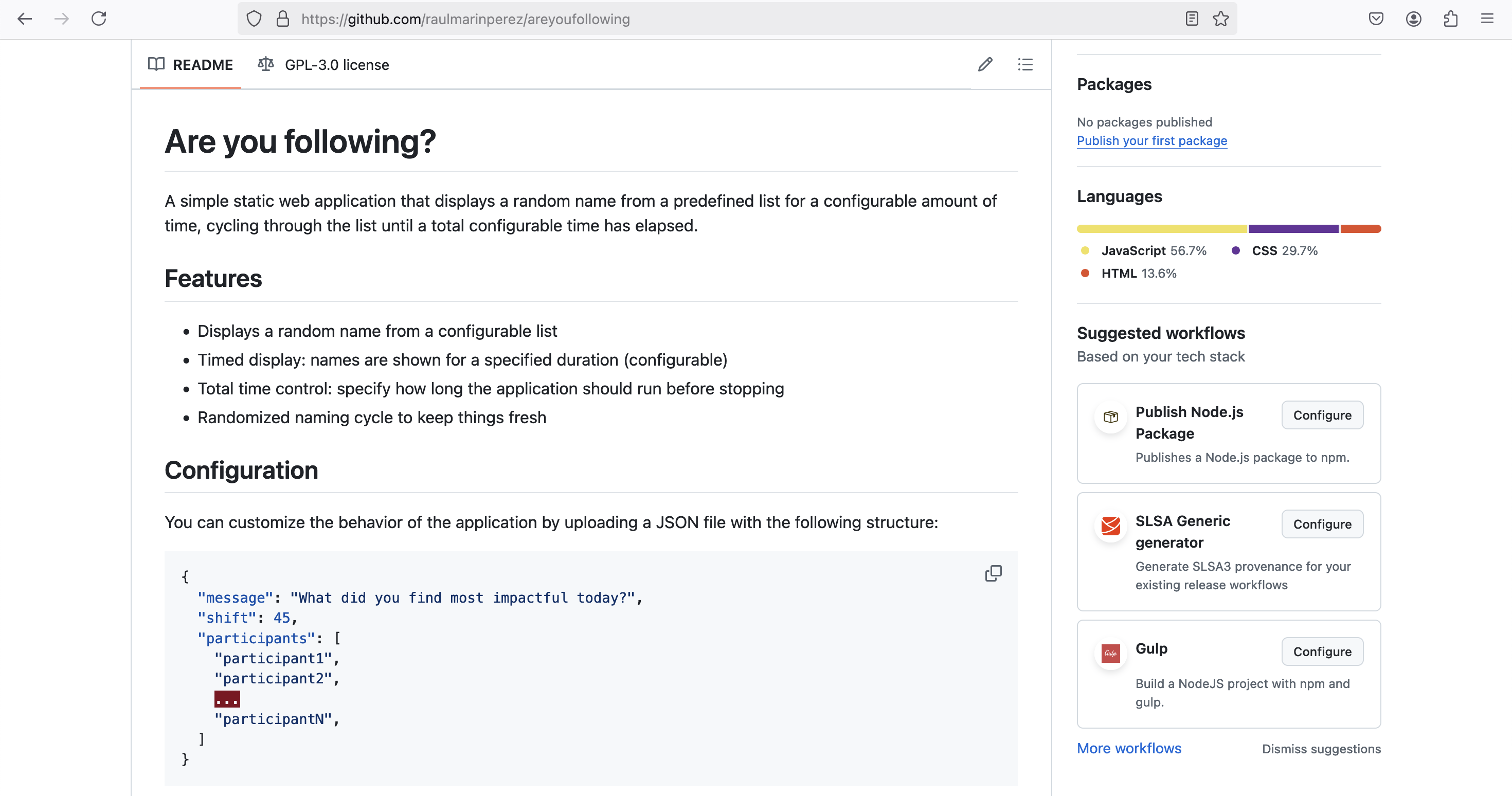Viewport: 1512px width, 796px height.
Task: Open the README outline list icon
Action: point(1025,65)
